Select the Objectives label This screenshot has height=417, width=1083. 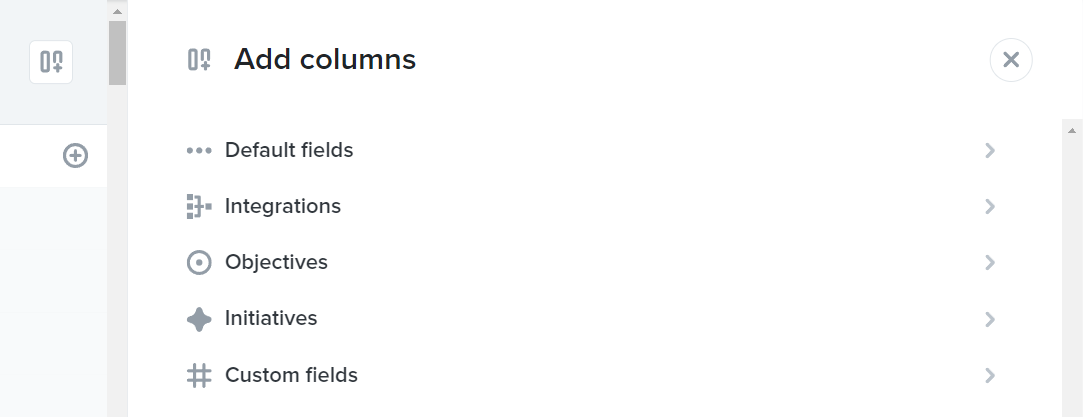click(x=276, y=262)
